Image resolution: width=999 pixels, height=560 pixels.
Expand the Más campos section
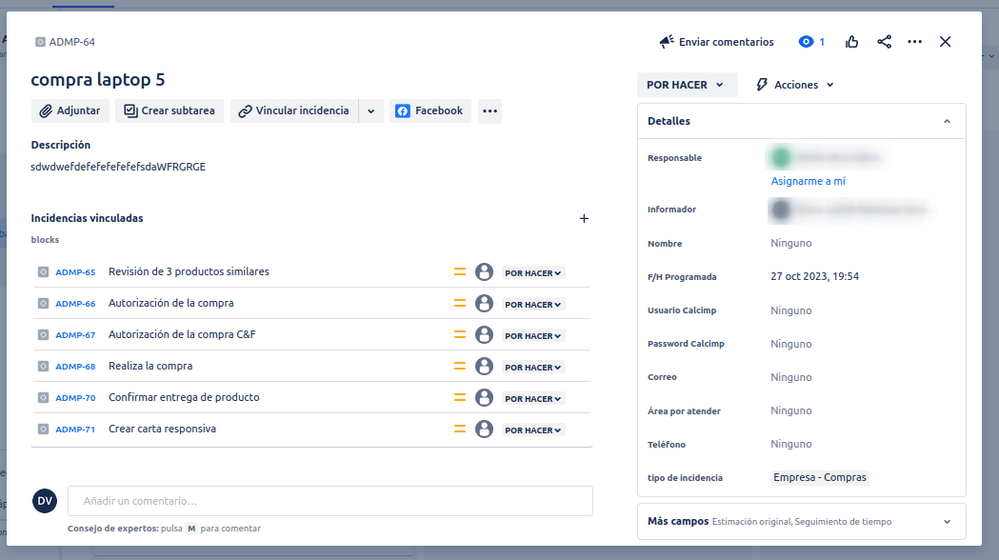click(x=946, y=522)
